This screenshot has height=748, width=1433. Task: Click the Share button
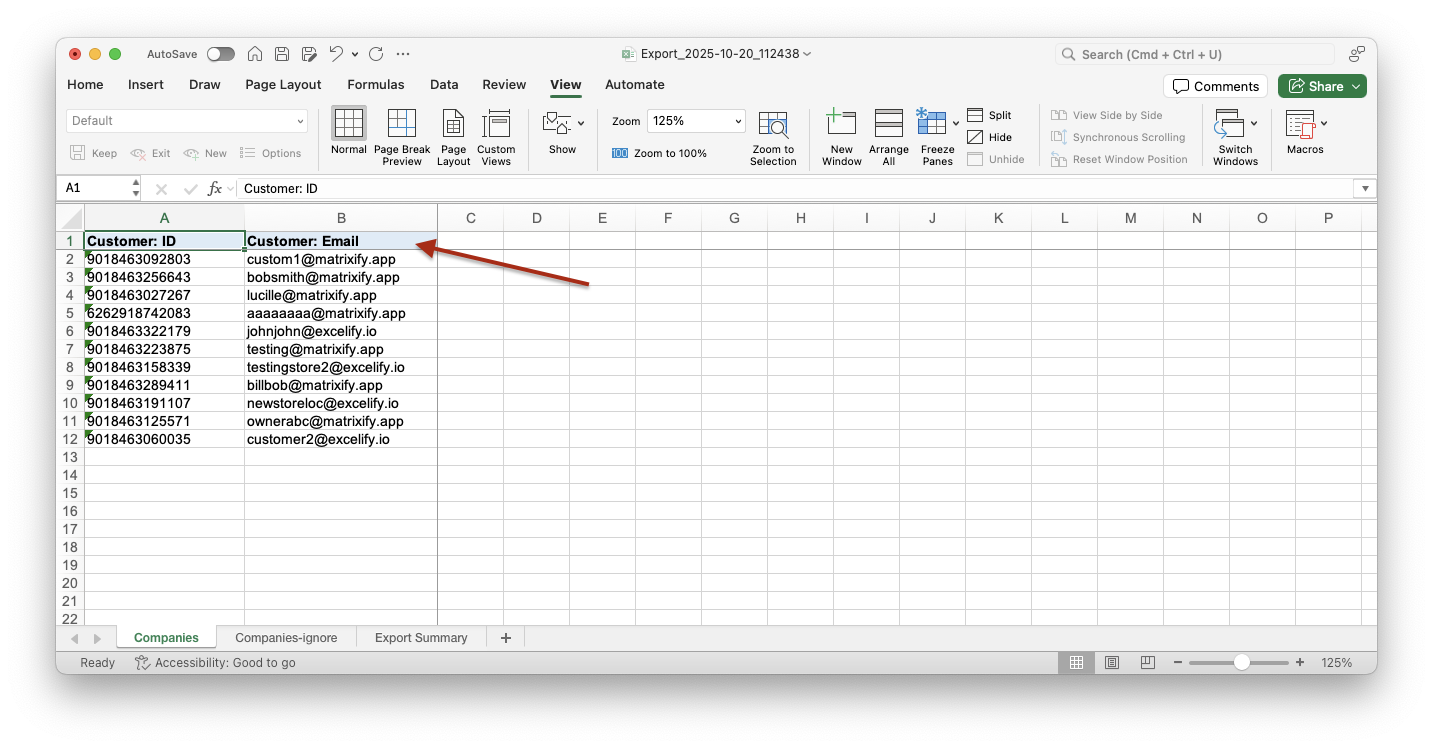(1321, 86)
